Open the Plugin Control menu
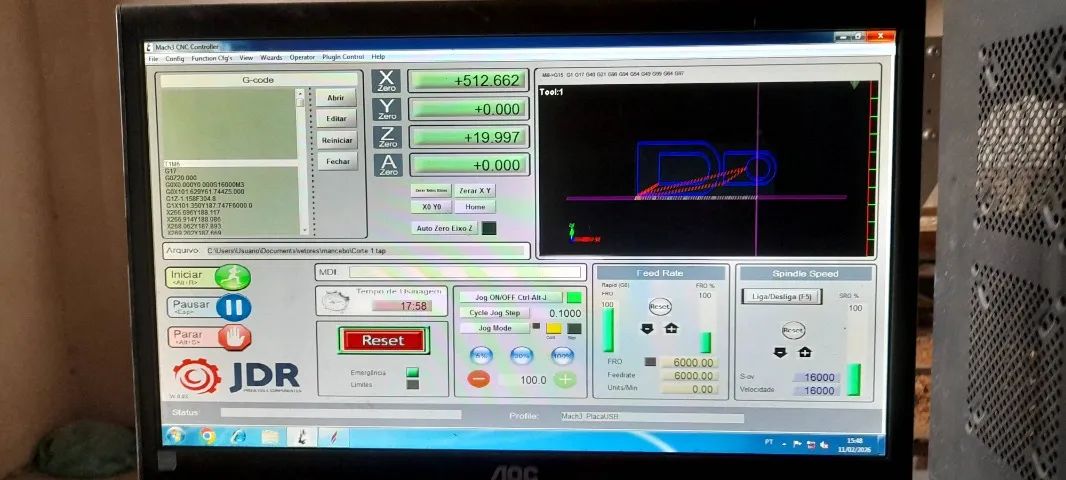 343,57
